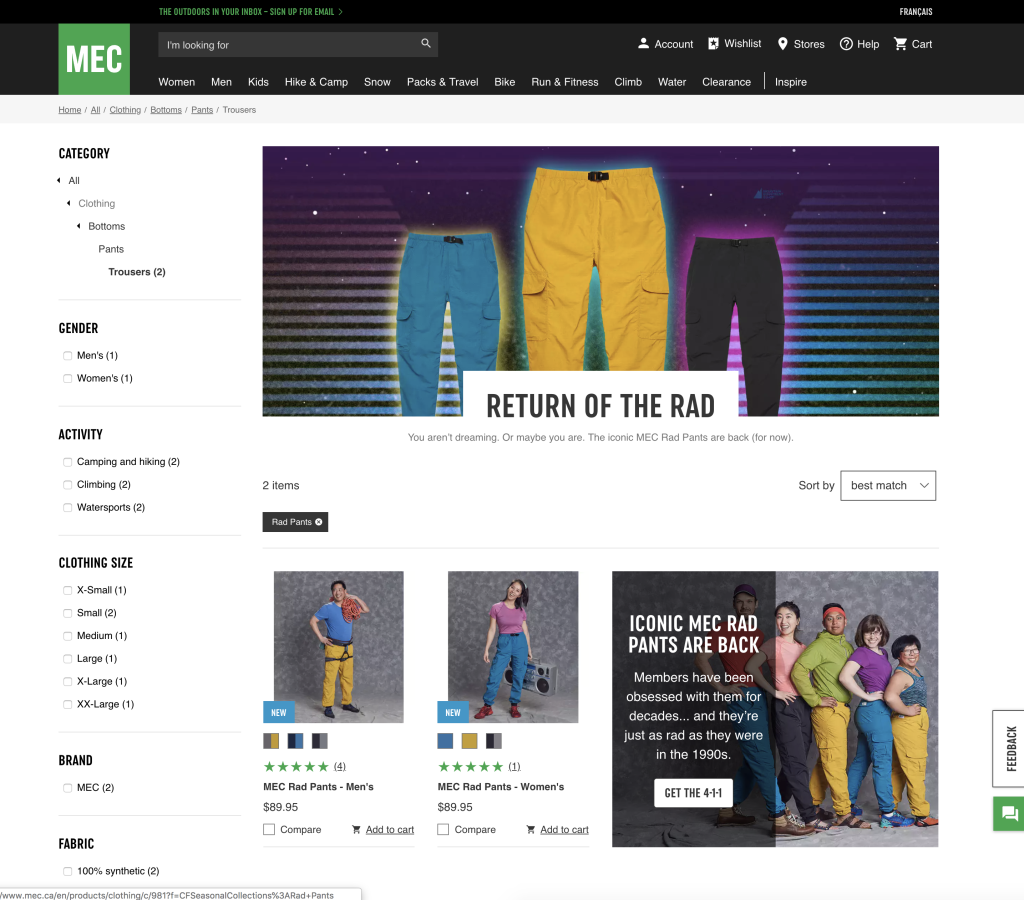Image resolution: width=1024 pixels, height=900 pixels.
Task: Open Wishlist star icon
Action: 714,43
